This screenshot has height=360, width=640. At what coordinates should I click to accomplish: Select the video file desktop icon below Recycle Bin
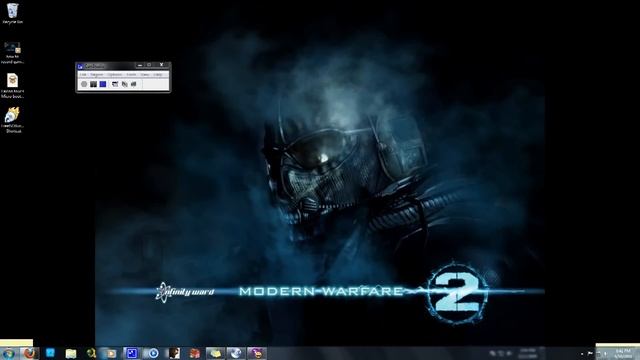[13, 52]
